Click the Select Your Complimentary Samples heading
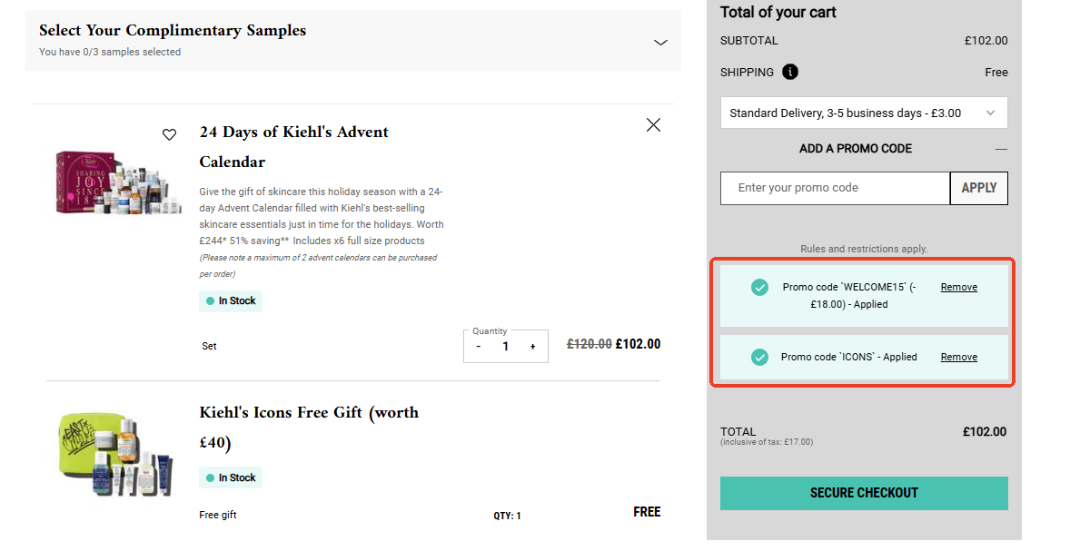The width and height of the screenshot is (1080, 551). (x=172, y=31)
